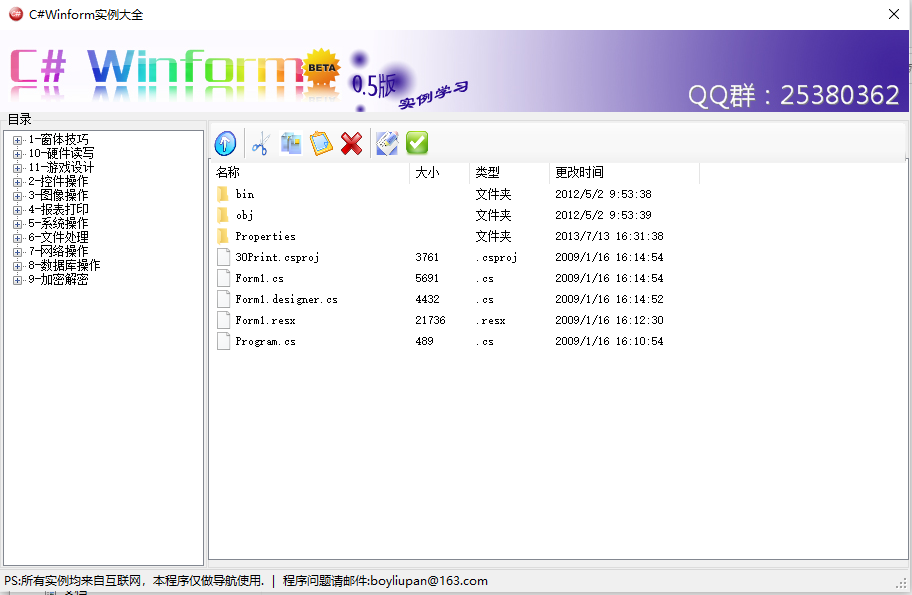Select the 2-控件操作 tree label
Image resolution: width=912 pixels, height=595 pixels.
[x=58, y=181]
